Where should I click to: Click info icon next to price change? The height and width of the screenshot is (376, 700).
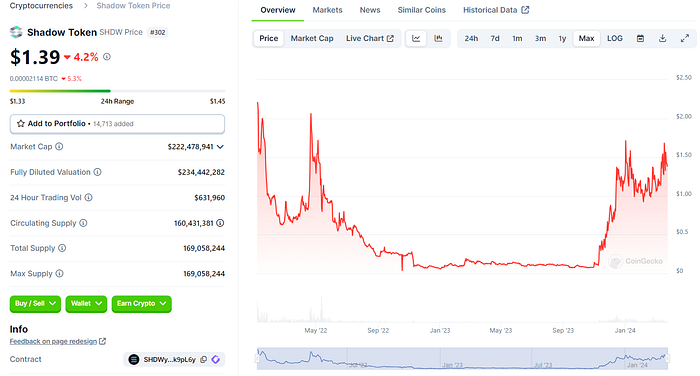pyautogui.click(x=107, y=57)
